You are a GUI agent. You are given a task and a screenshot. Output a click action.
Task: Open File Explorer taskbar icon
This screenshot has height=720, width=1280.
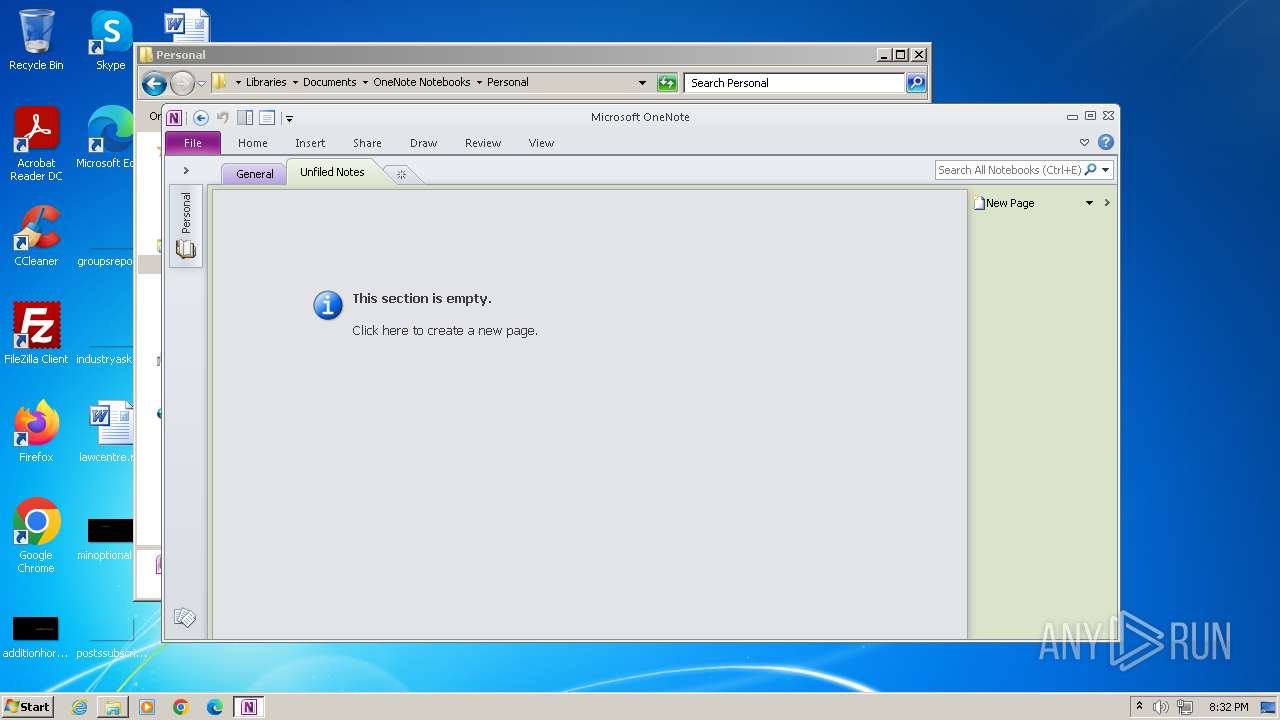(113, 707)
